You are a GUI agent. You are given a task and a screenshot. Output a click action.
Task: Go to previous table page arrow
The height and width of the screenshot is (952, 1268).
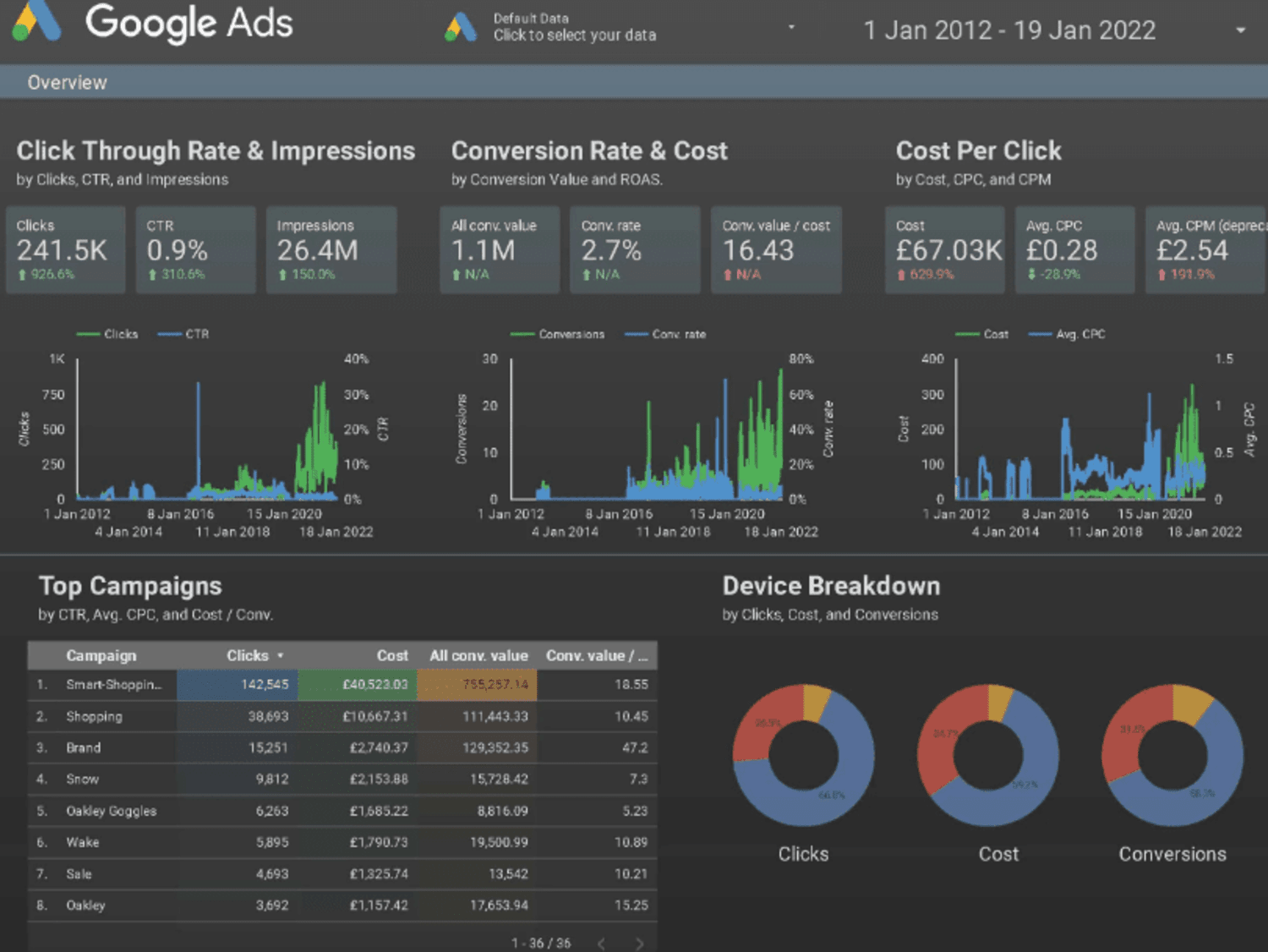(x=601, y=944)
